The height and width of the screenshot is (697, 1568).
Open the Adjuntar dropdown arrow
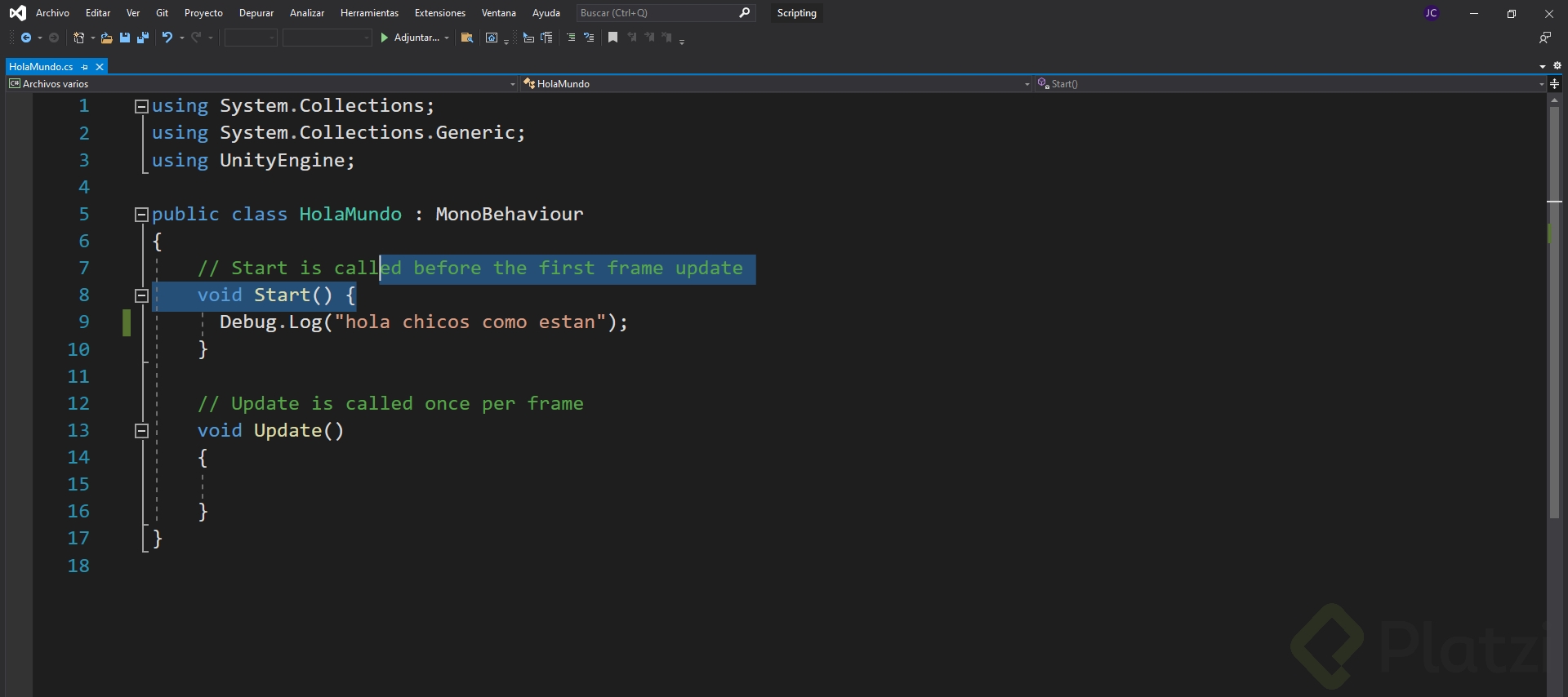pos(447,38)
